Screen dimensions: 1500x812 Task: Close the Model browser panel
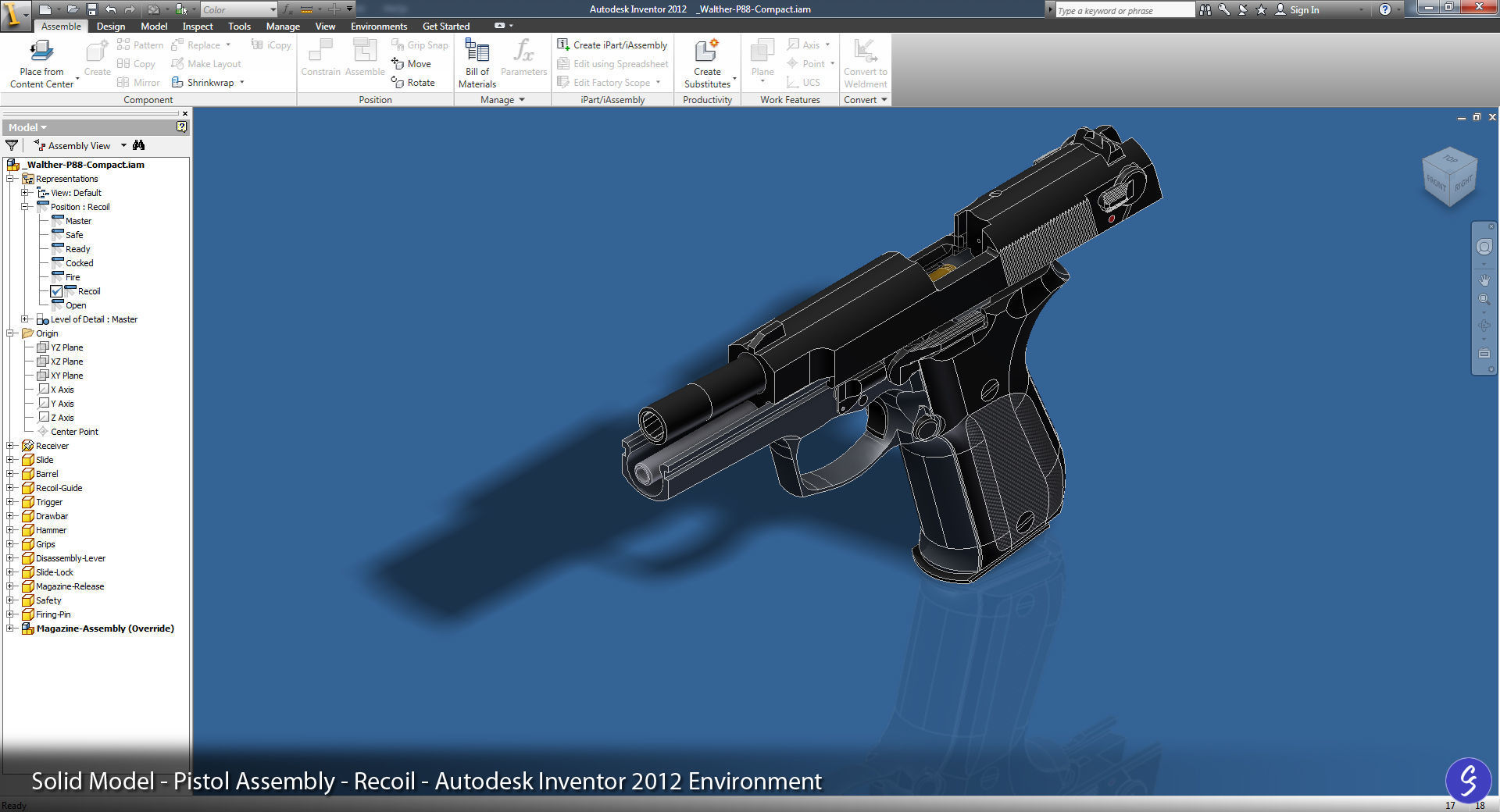pos(185,113)
